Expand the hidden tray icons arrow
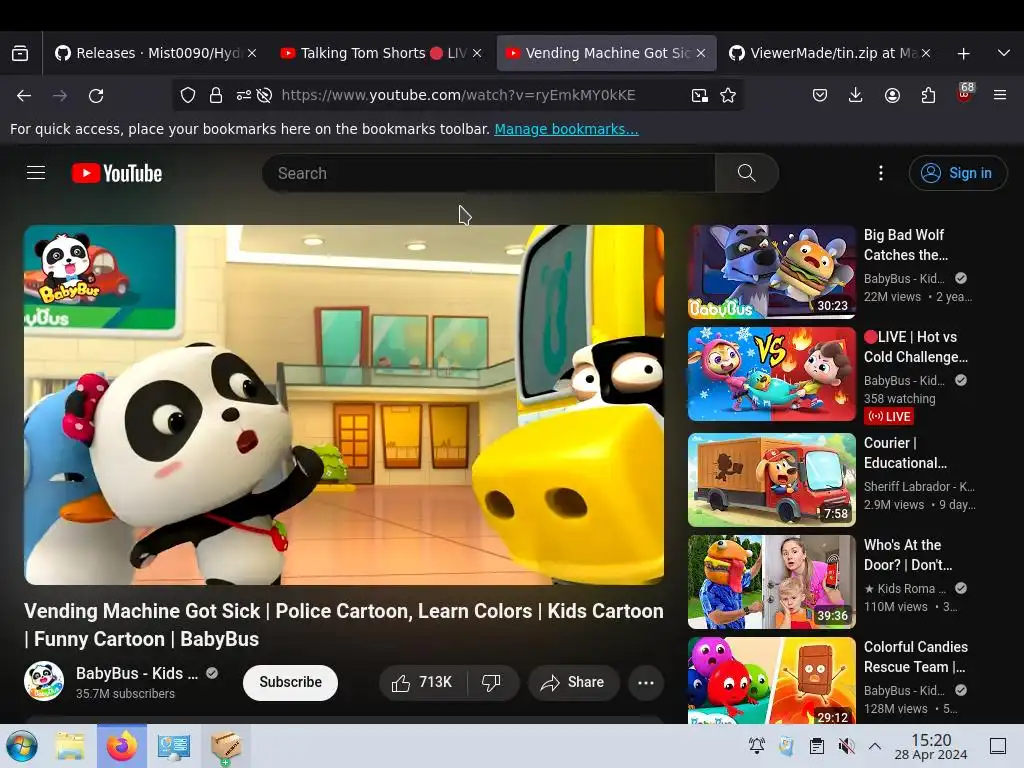The image size is (1024, 768). tap(875, 746)
